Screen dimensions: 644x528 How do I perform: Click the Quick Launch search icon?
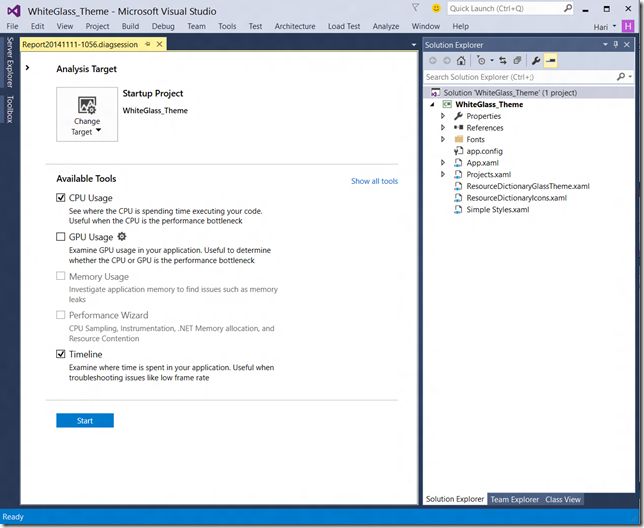pos(568,8)
